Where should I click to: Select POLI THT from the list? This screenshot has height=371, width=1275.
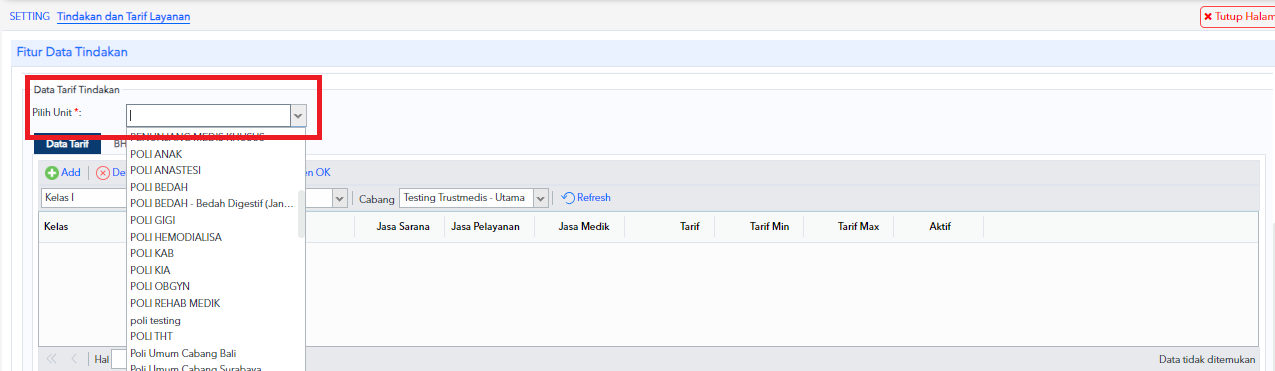tap(151, 336)
